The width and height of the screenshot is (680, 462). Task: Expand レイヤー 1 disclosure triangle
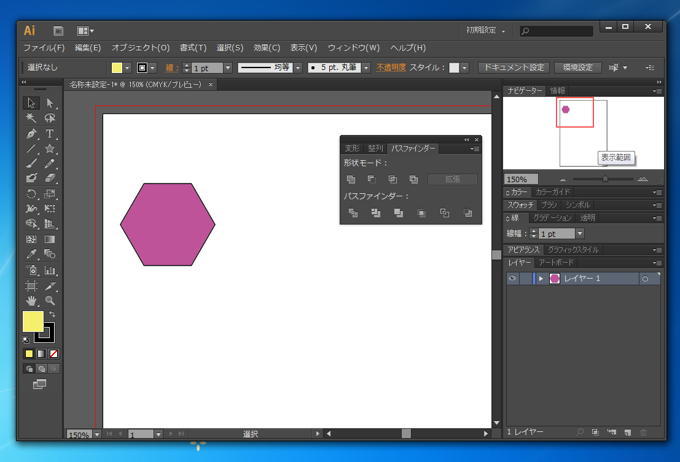click(541, 279)
